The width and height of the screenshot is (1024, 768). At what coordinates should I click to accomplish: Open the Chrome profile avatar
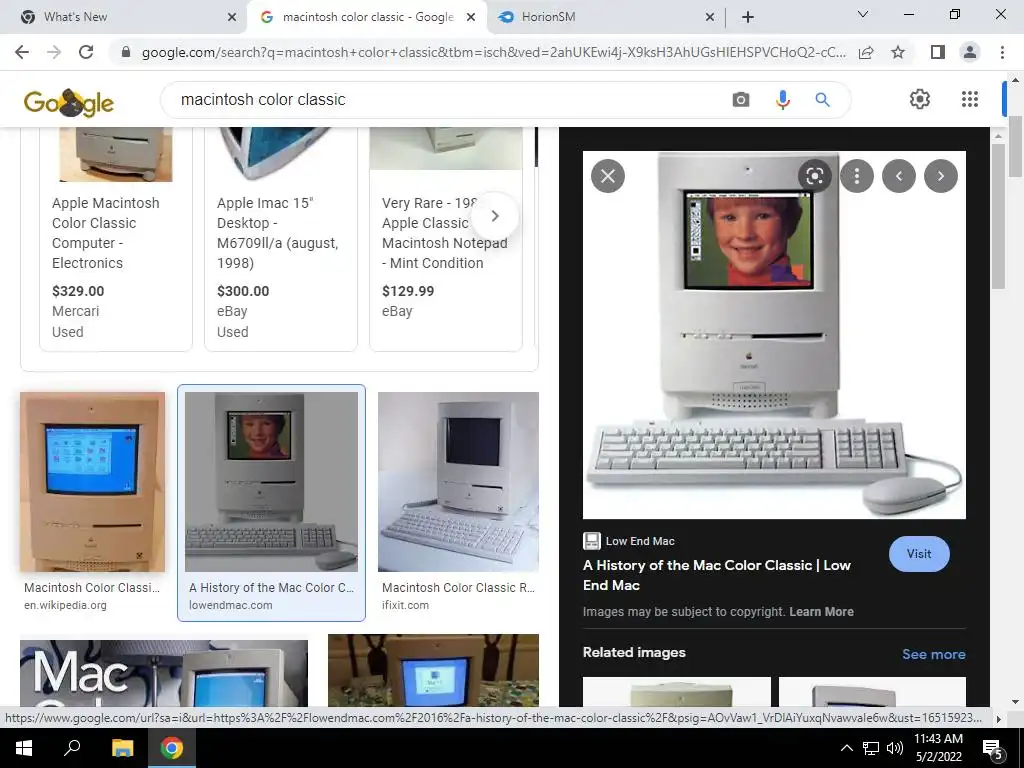click(970, 52)
